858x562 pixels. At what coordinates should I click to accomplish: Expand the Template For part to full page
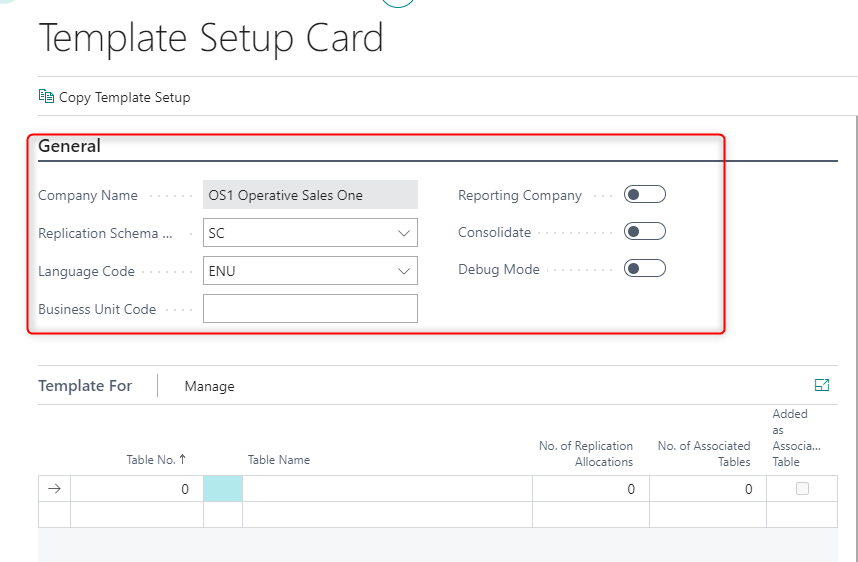[822, 385]
